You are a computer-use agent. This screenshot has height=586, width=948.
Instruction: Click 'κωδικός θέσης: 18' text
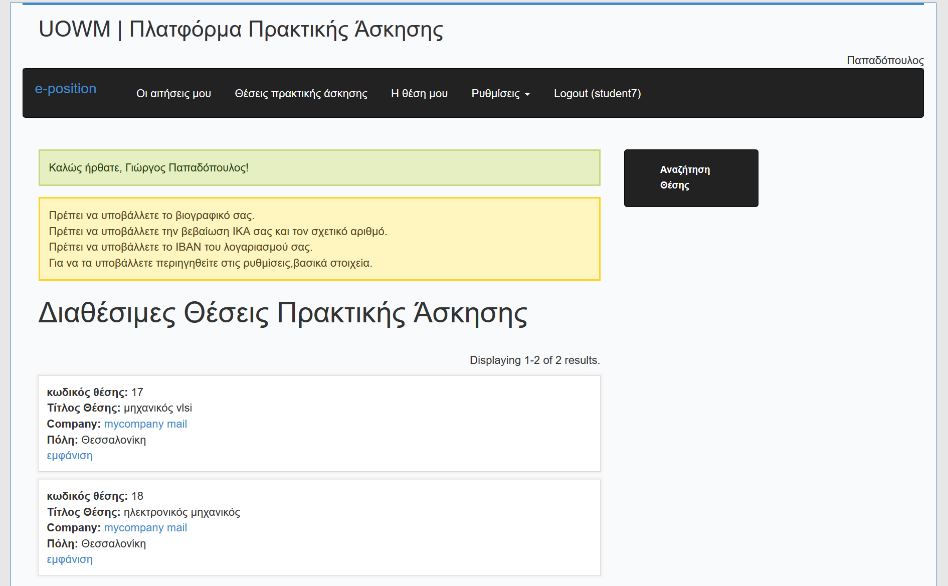pyautogui.click(x=95, y=496)
